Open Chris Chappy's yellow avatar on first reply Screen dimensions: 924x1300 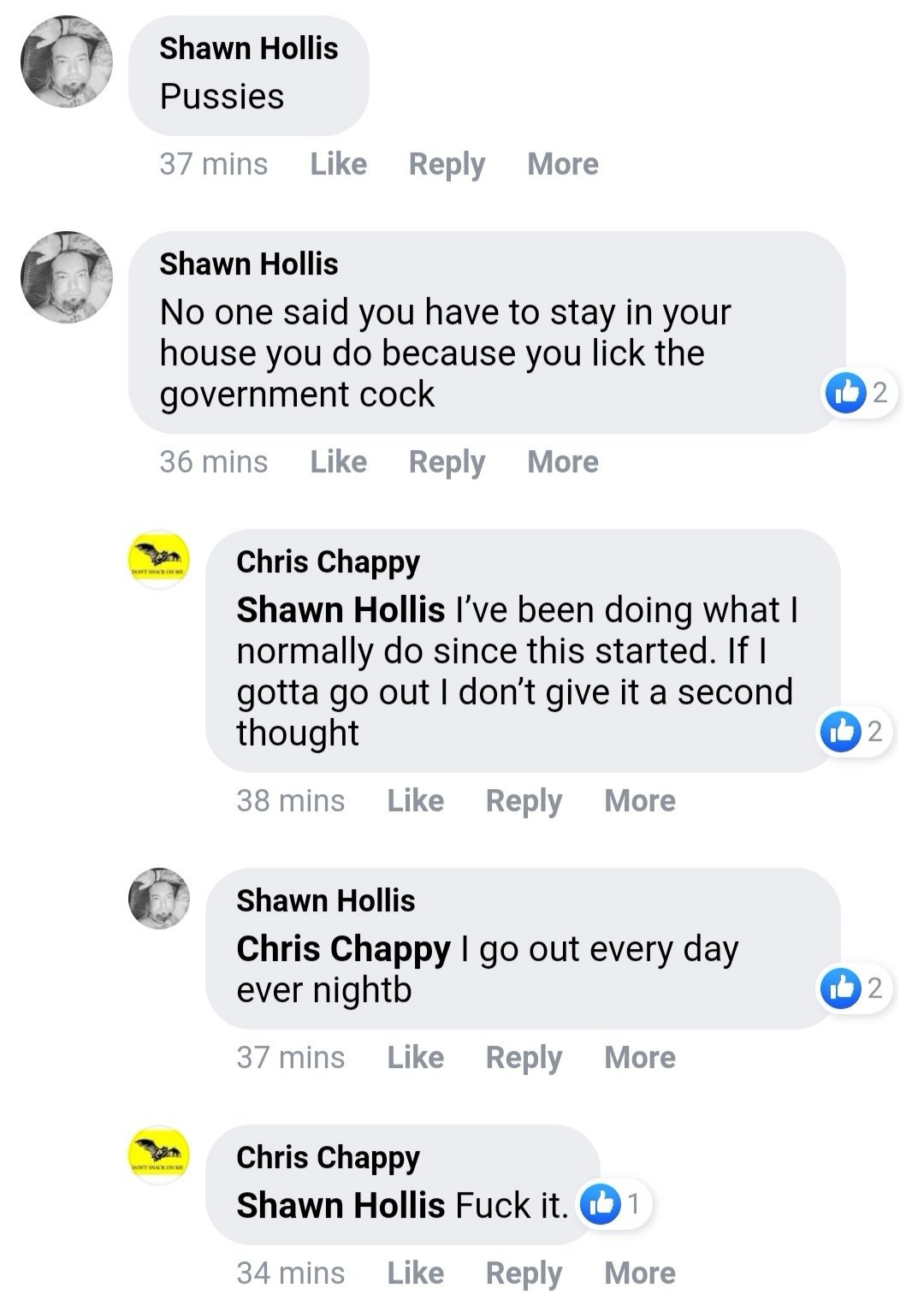158,560
